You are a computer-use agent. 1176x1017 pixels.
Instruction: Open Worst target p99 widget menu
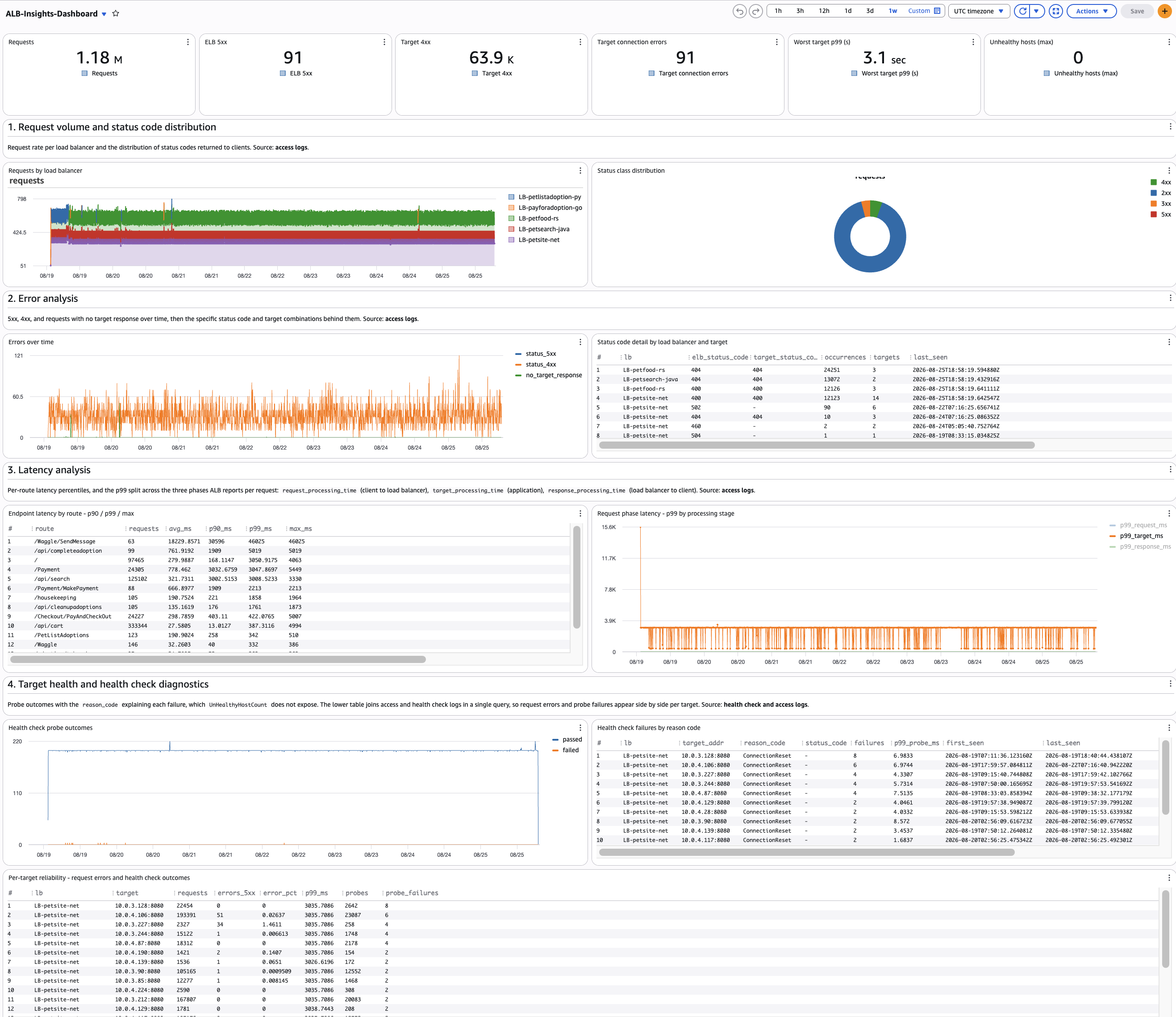(x=973, y=42)
